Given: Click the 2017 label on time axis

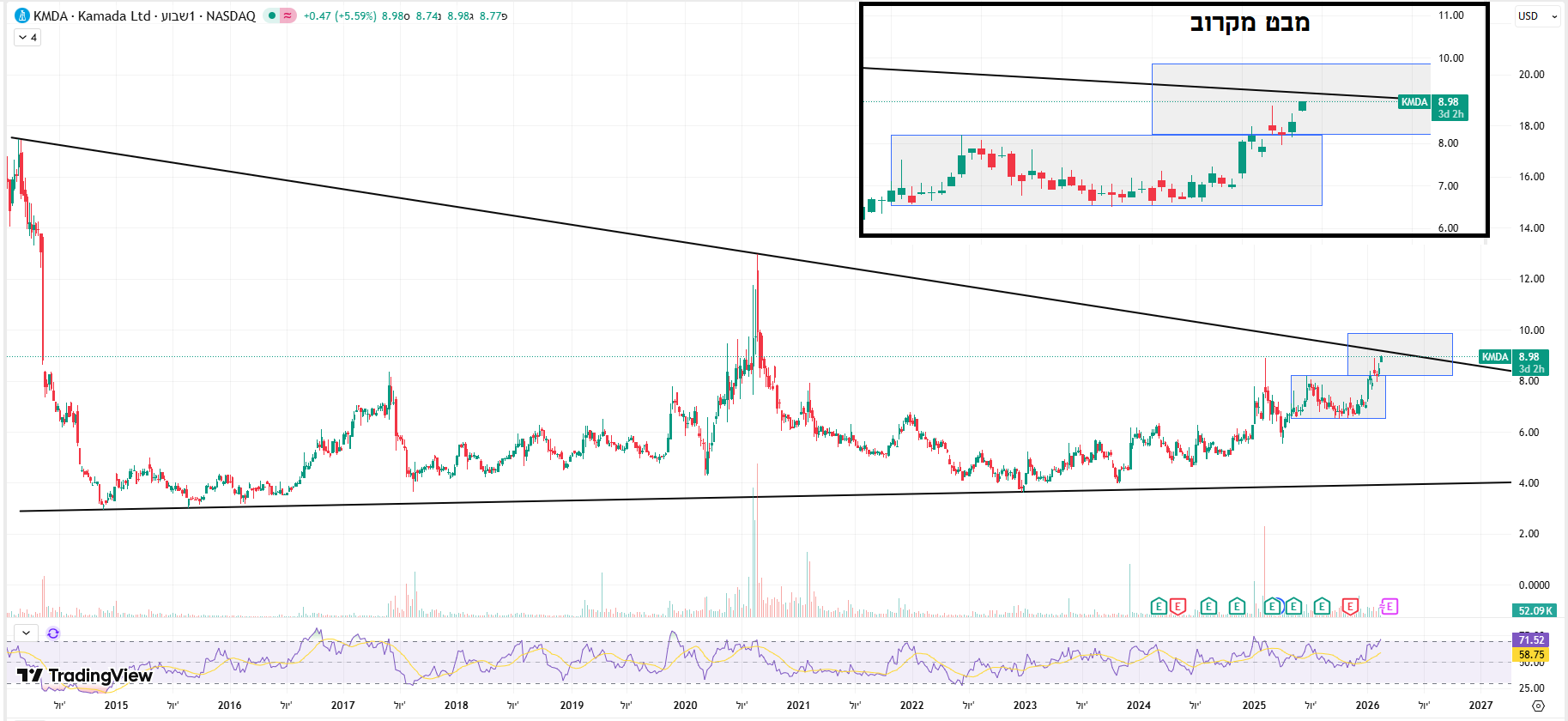Looking at the screenshot, I should pos(342,706).
